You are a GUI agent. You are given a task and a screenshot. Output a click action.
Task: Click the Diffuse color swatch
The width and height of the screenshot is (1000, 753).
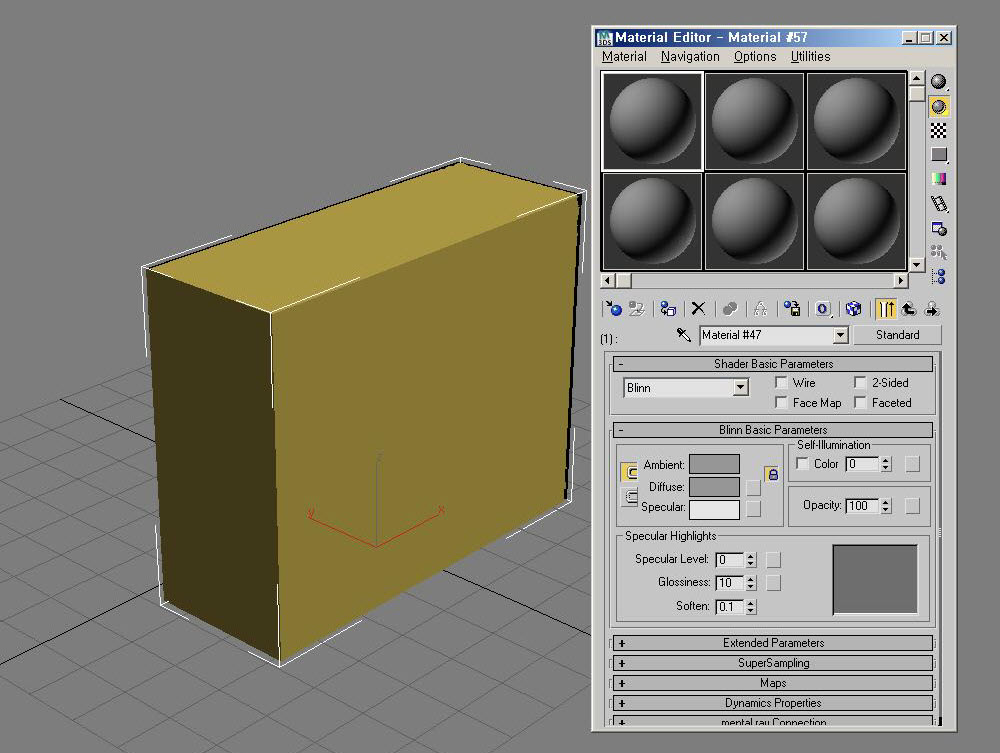(x=714, y=487)
